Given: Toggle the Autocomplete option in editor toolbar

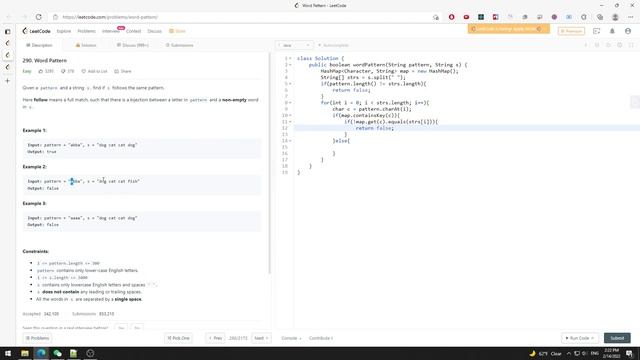Looking at the screenshot, I should click(333, 45).
